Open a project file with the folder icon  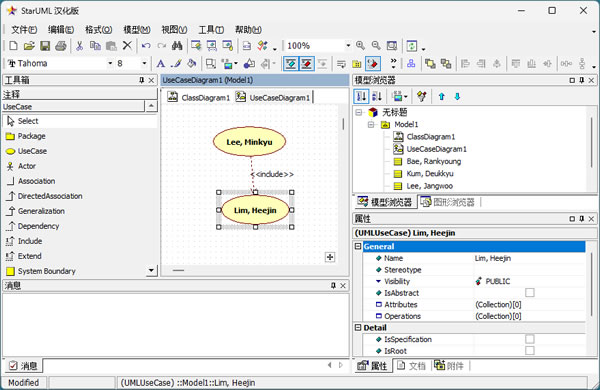coord(29,46)
